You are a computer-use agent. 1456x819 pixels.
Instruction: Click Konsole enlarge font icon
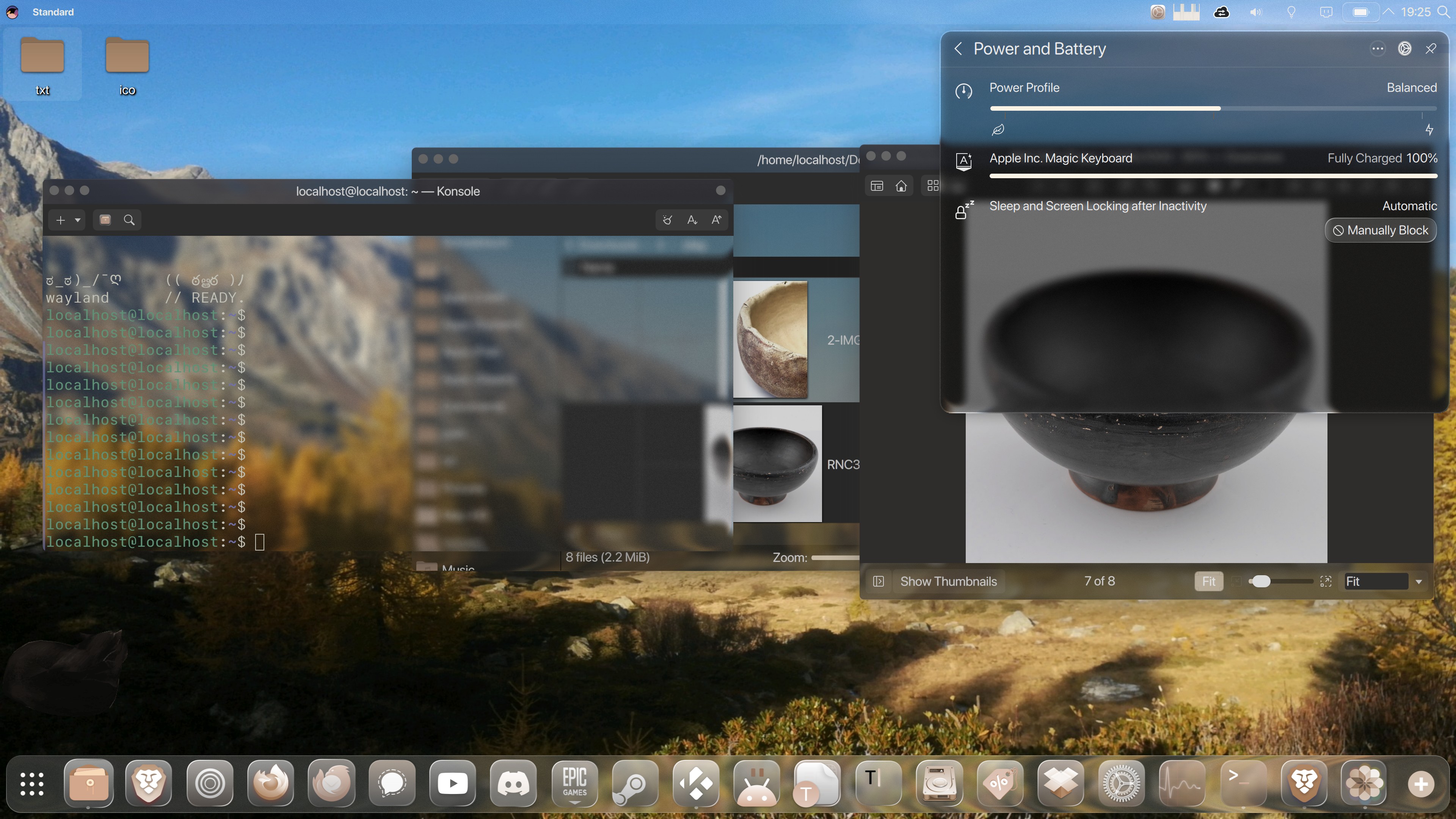[716, 220]
